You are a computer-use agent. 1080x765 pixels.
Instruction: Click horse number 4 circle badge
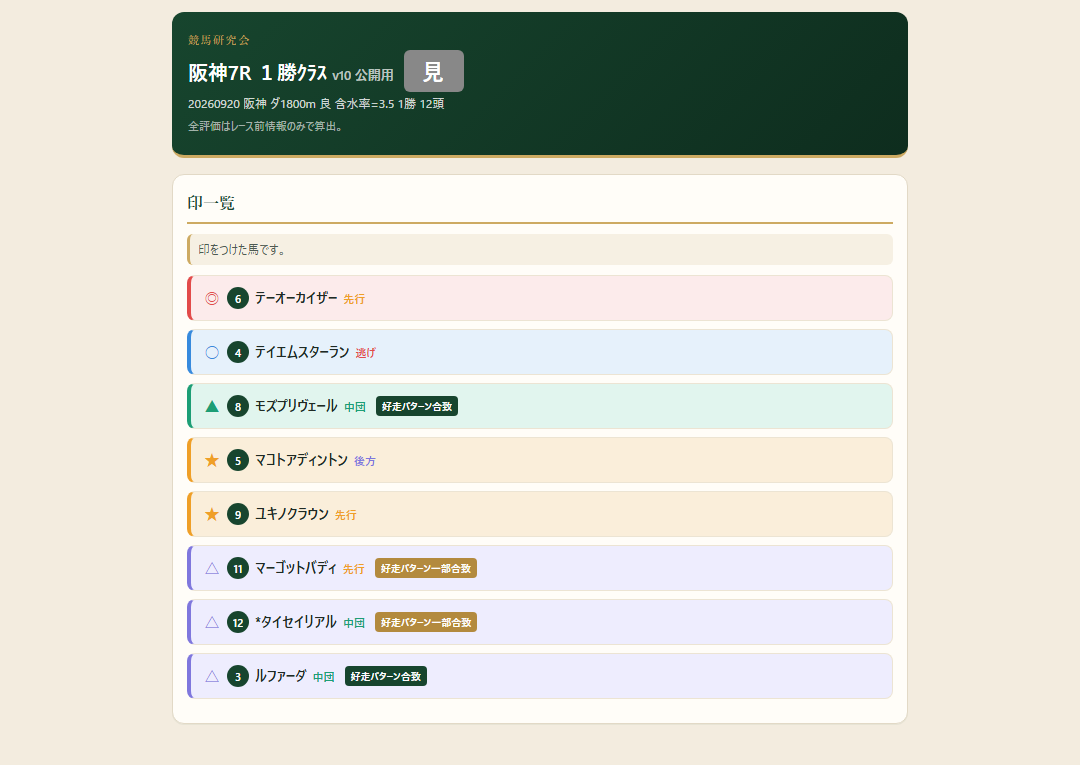pos(238,353)
